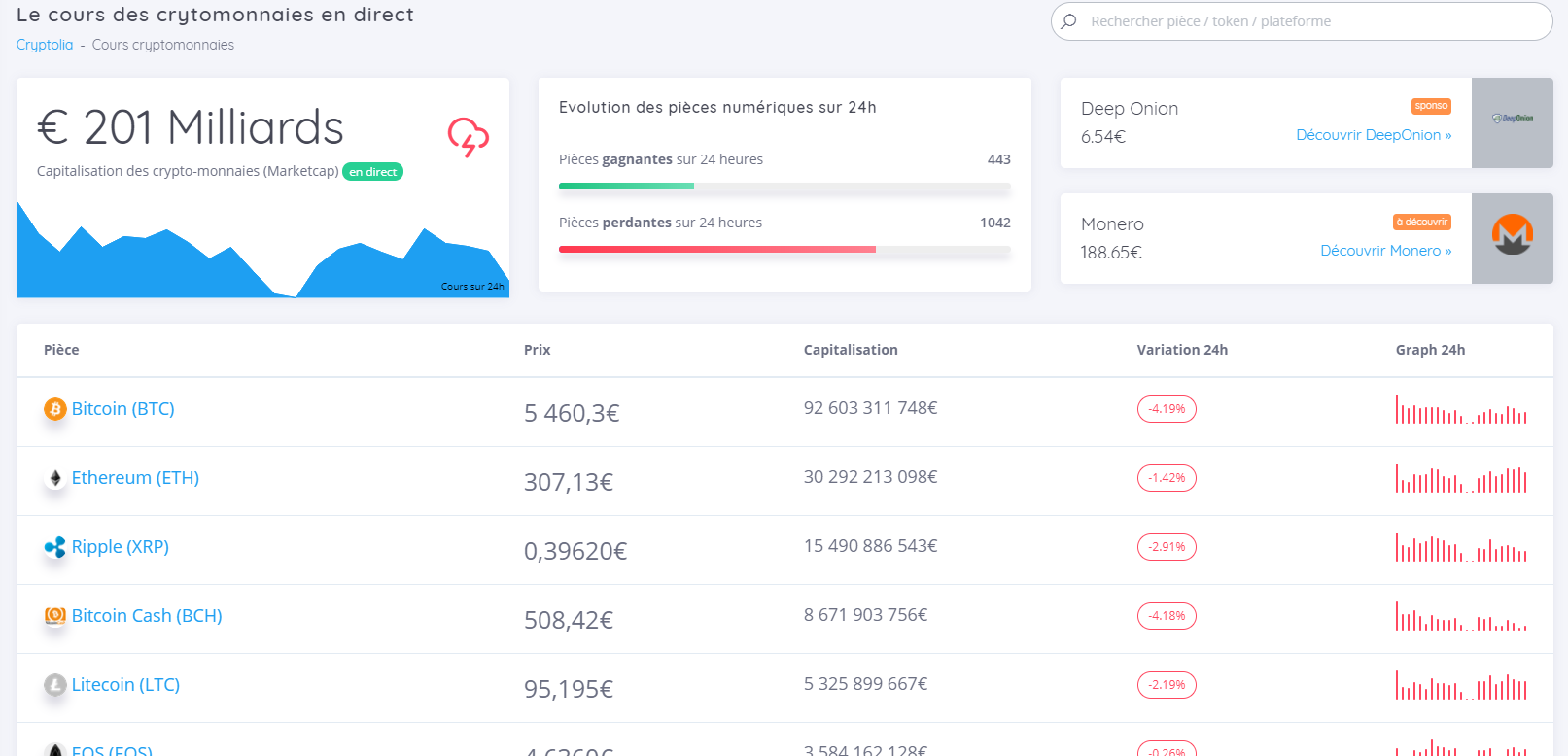Click the Ethereum coin logo
This screenshot has width=1568, height=756.
(x=55, y=478)
